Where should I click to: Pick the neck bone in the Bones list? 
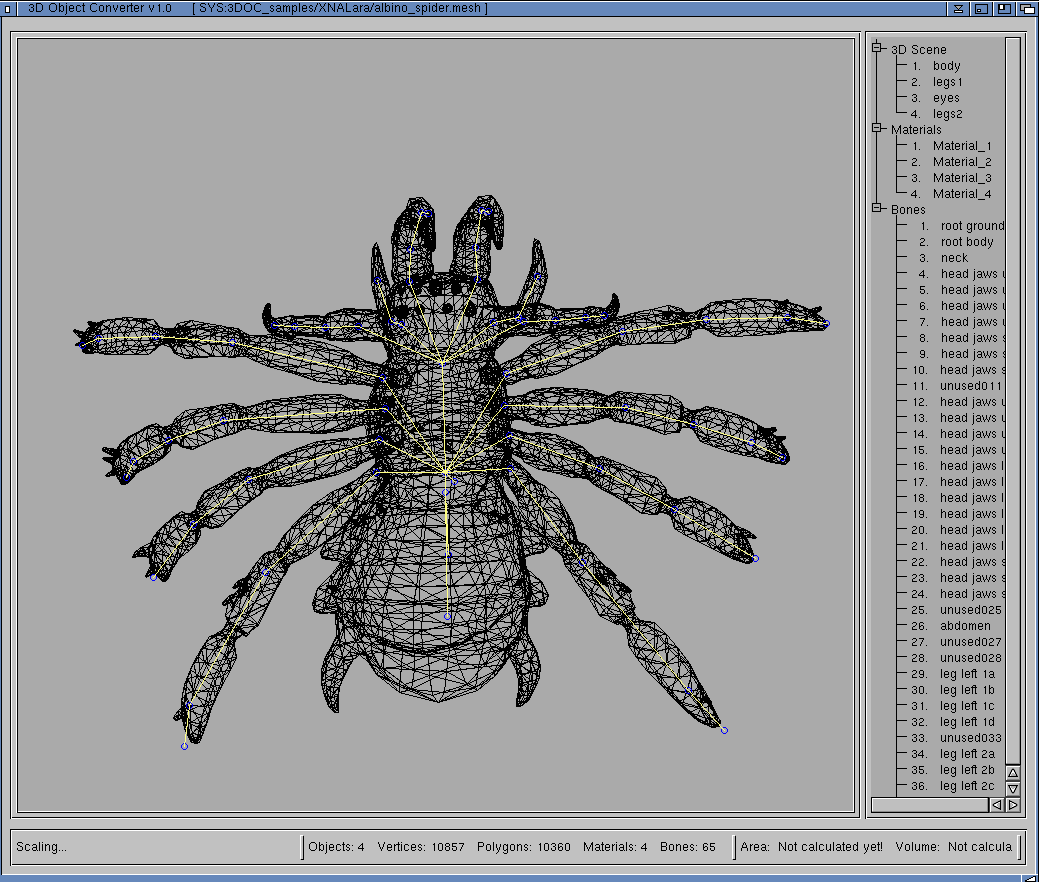954,258
